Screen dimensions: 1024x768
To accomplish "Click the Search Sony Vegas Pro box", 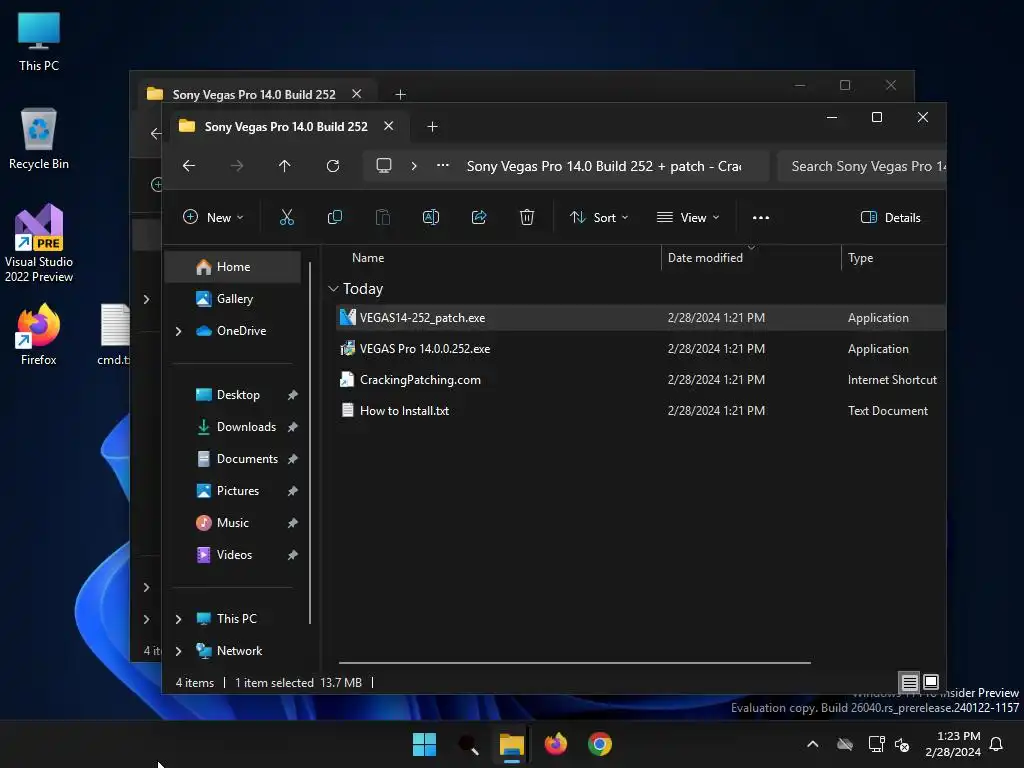I will (x=862, y=166).
